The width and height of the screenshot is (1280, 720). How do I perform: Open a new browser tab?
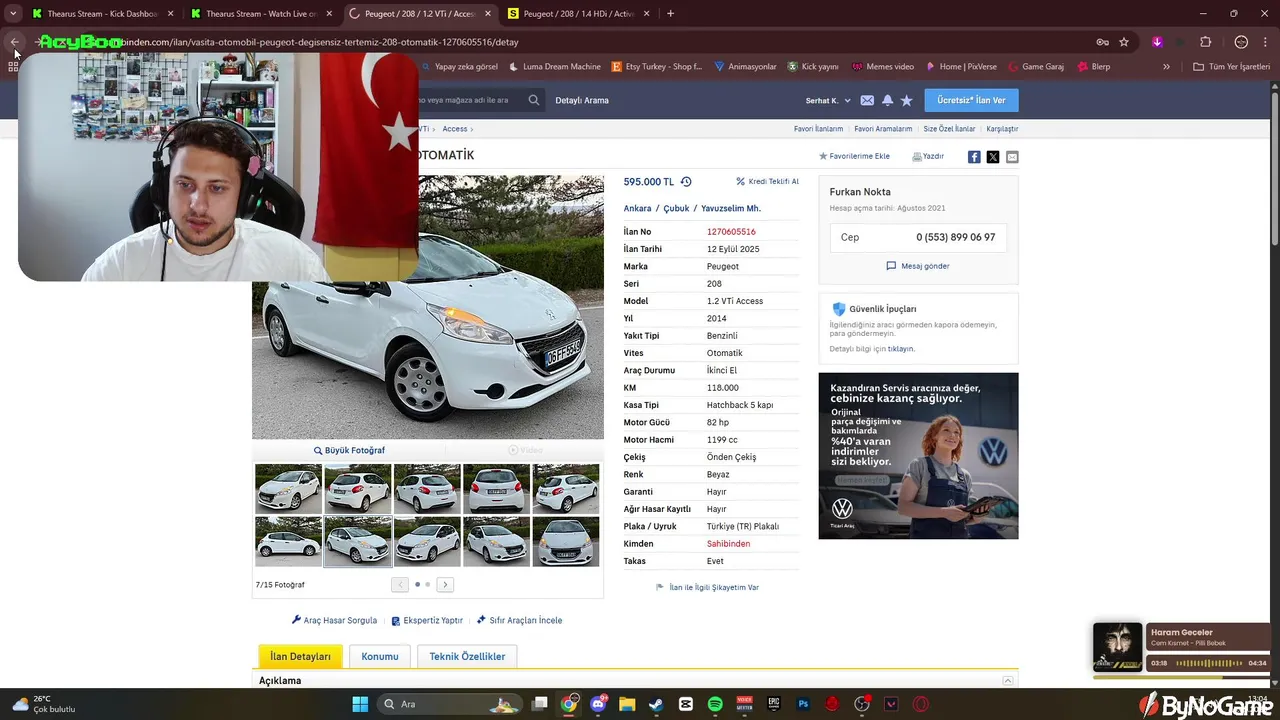point(670,14)
